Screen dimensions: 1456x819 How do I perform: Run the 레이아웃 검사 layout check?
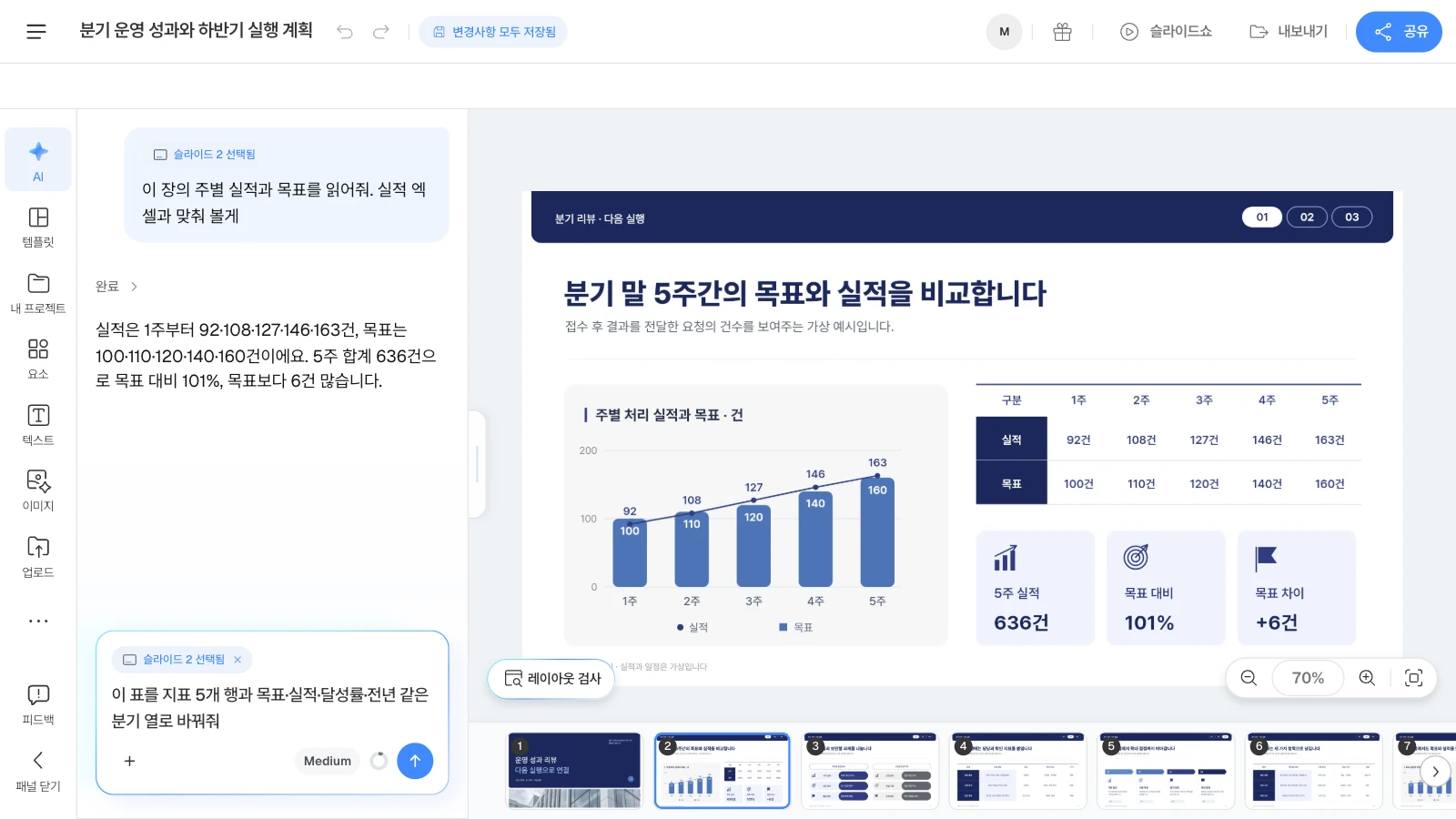[x=551, y=679]
